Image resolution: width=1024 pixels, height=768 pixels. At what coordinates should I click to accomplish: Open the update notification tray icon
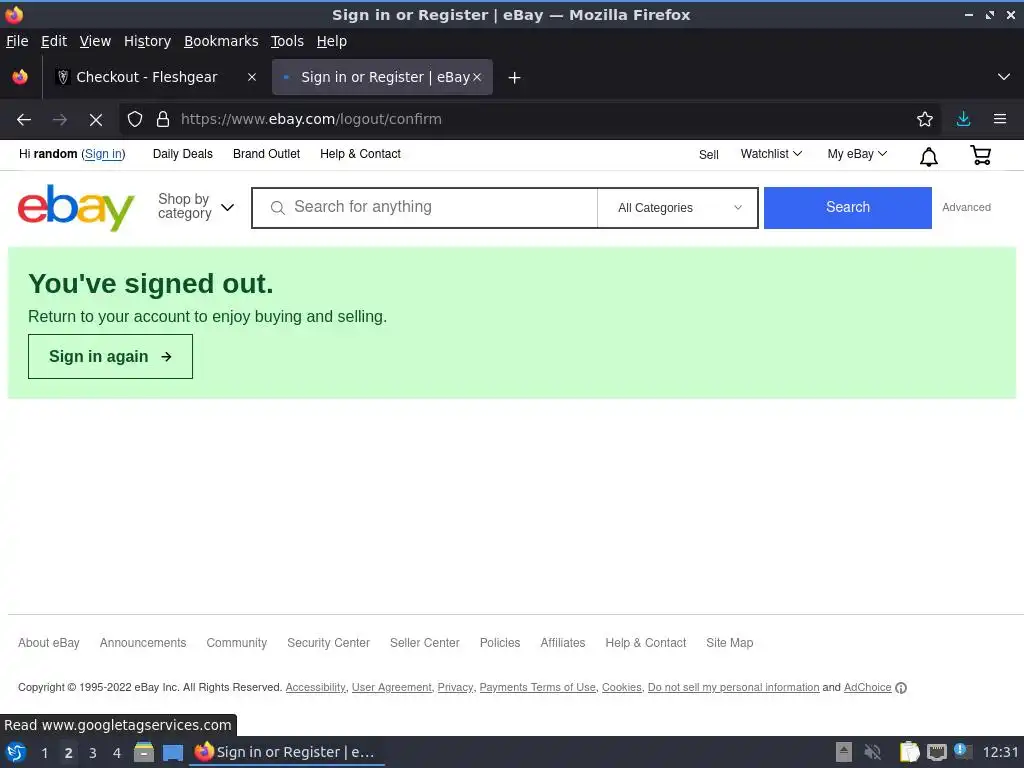[963, 751]
